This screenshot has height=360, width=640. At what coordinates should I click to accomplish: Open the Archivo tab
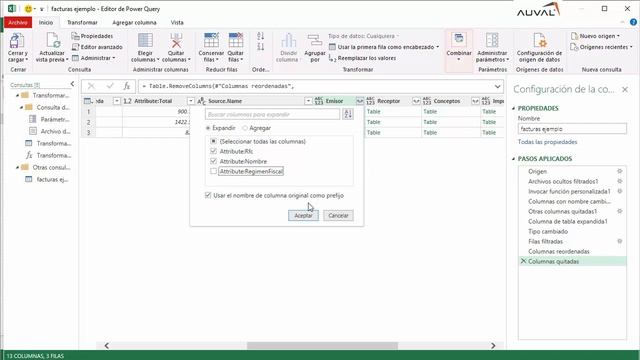18,22
